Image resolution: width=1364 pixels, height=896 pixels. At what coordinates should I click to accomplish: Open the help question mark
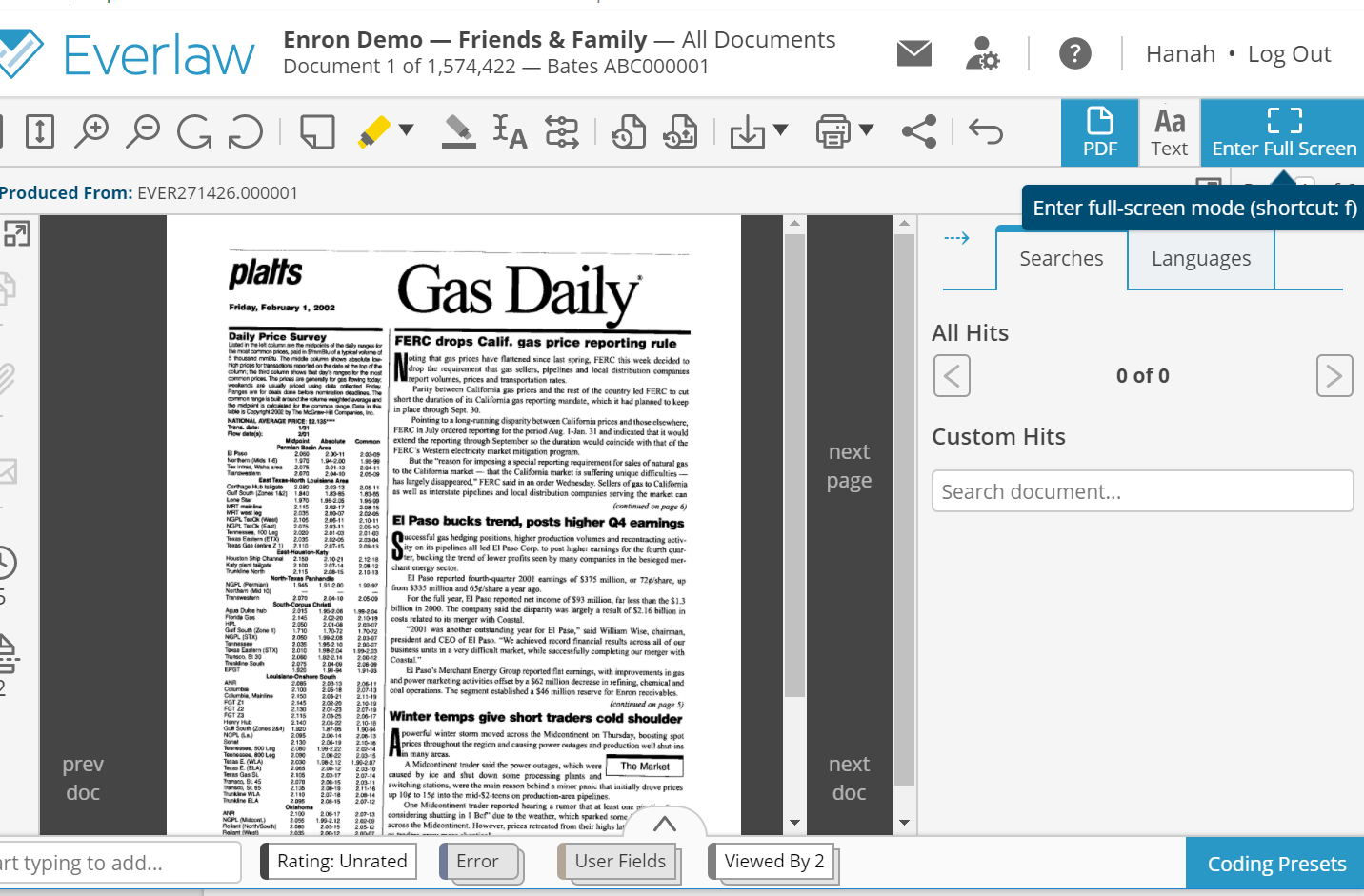pyautogui.click(x=1075, y=53)
